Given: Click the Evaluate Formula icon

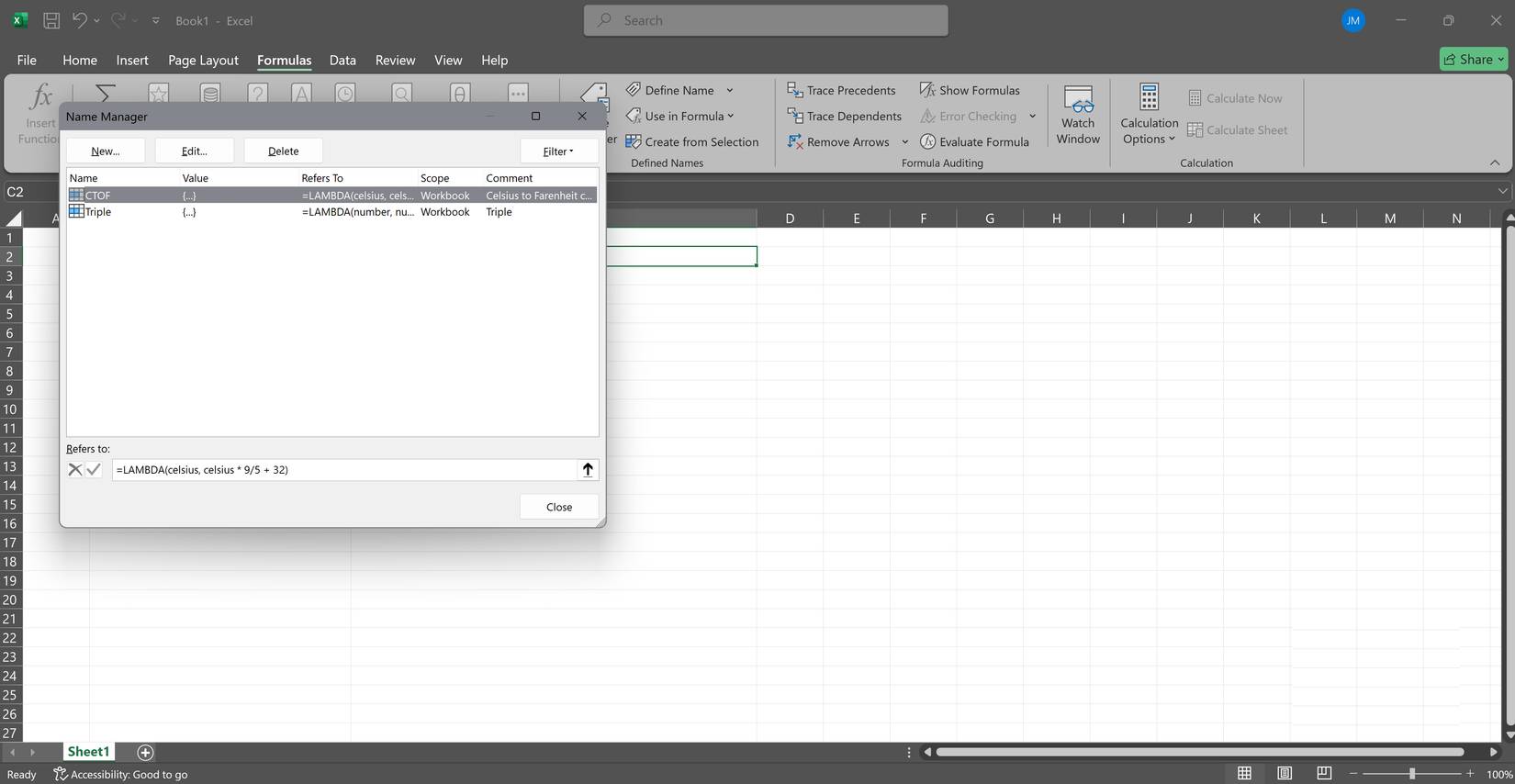Looking at the screenshot, I should tap(928, 141).
